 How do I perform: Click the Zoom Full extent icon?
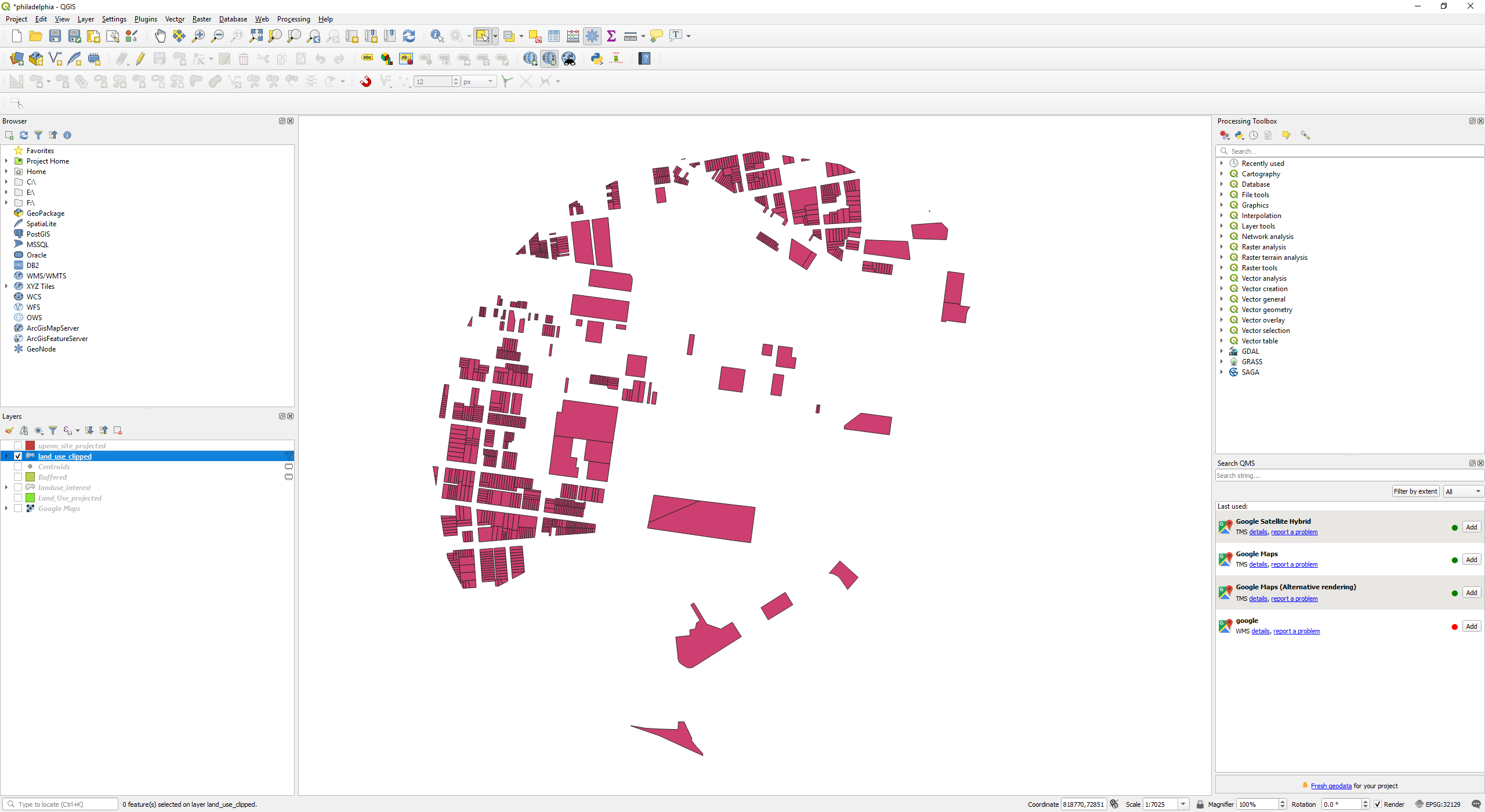256,36
